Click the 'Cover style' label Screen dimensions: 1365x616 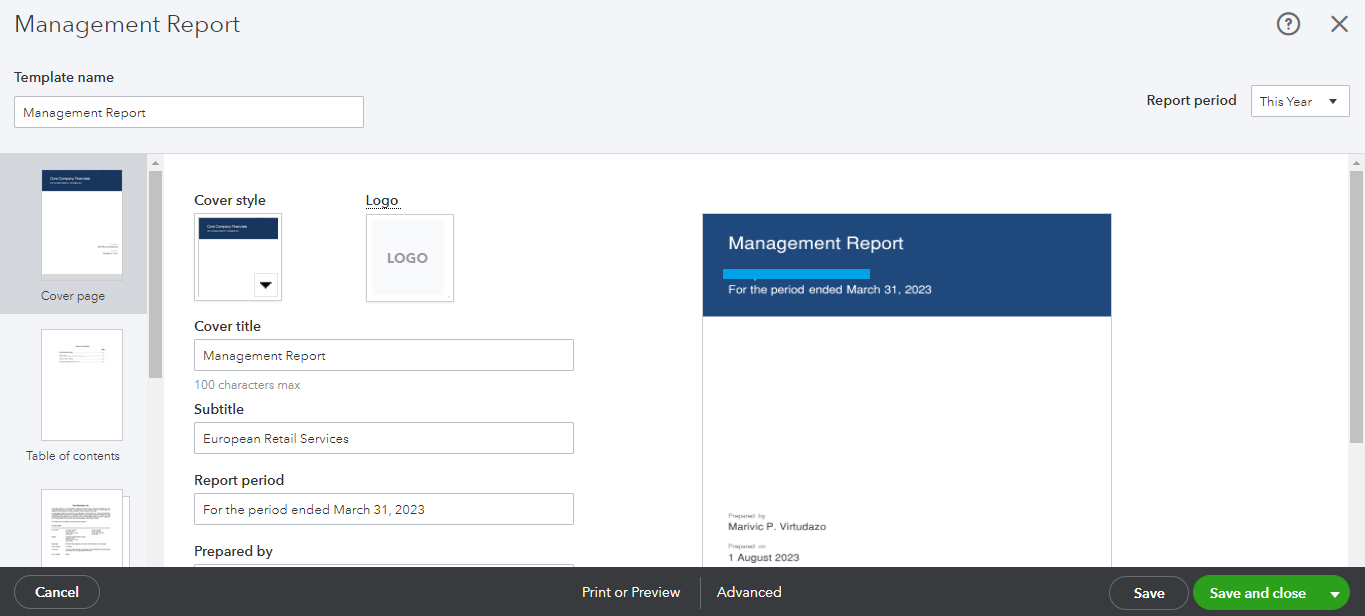point(230,200)
